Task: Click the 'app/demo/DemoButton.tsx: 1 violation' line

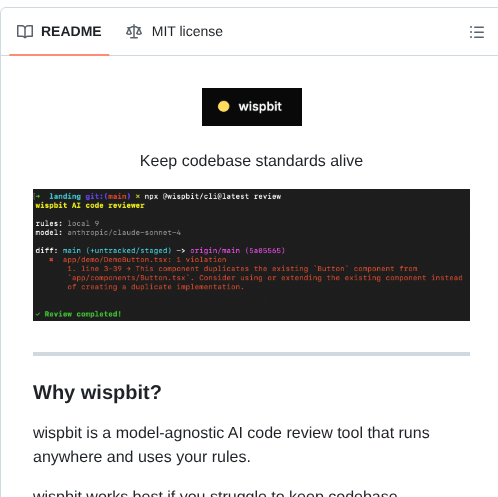Action: click(x=145, y=260)
